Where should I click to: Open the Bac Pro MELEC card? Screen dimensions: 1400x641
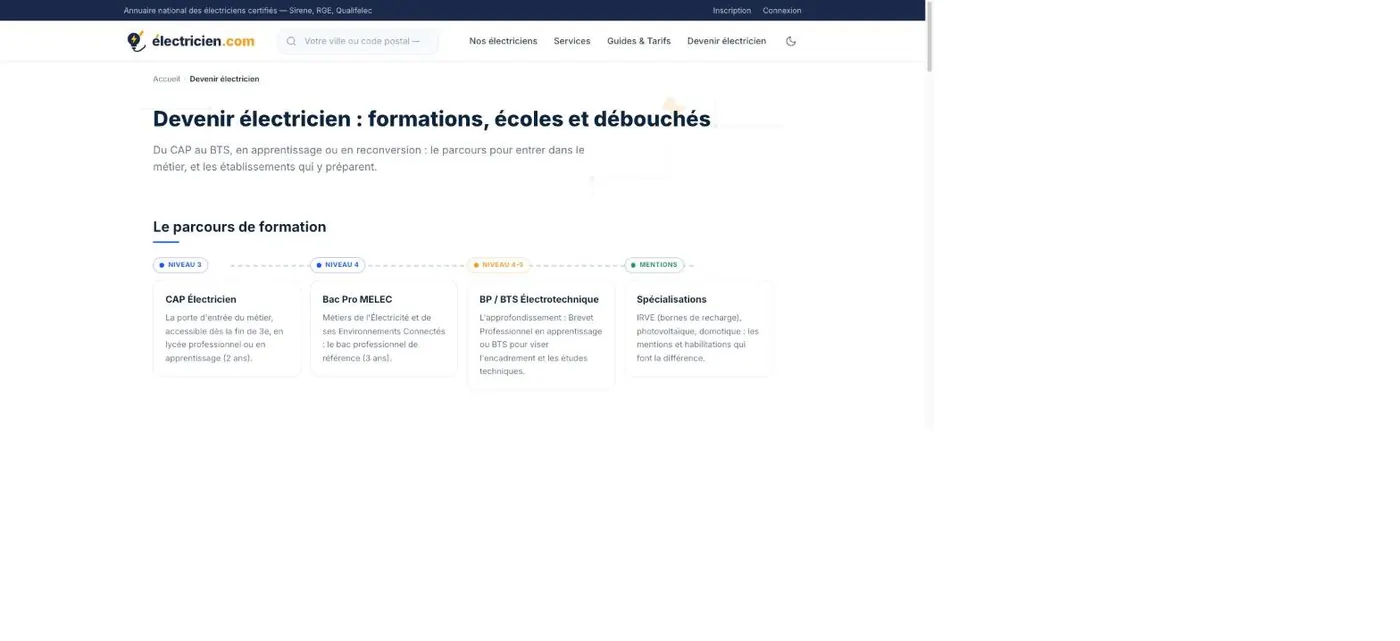pos(384,328)
